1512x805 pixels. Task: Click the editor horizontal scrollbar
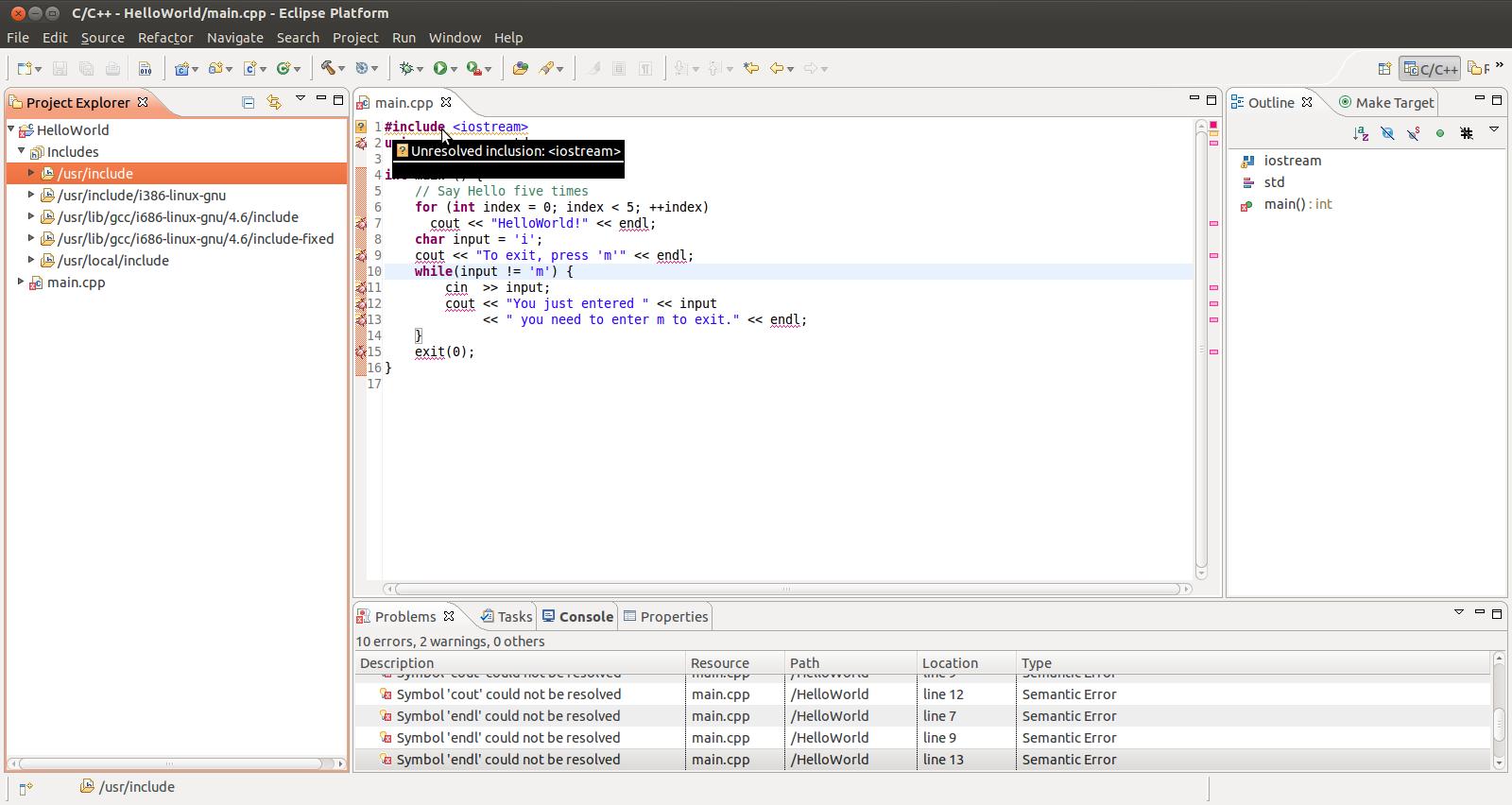click(x=786, y=589)
